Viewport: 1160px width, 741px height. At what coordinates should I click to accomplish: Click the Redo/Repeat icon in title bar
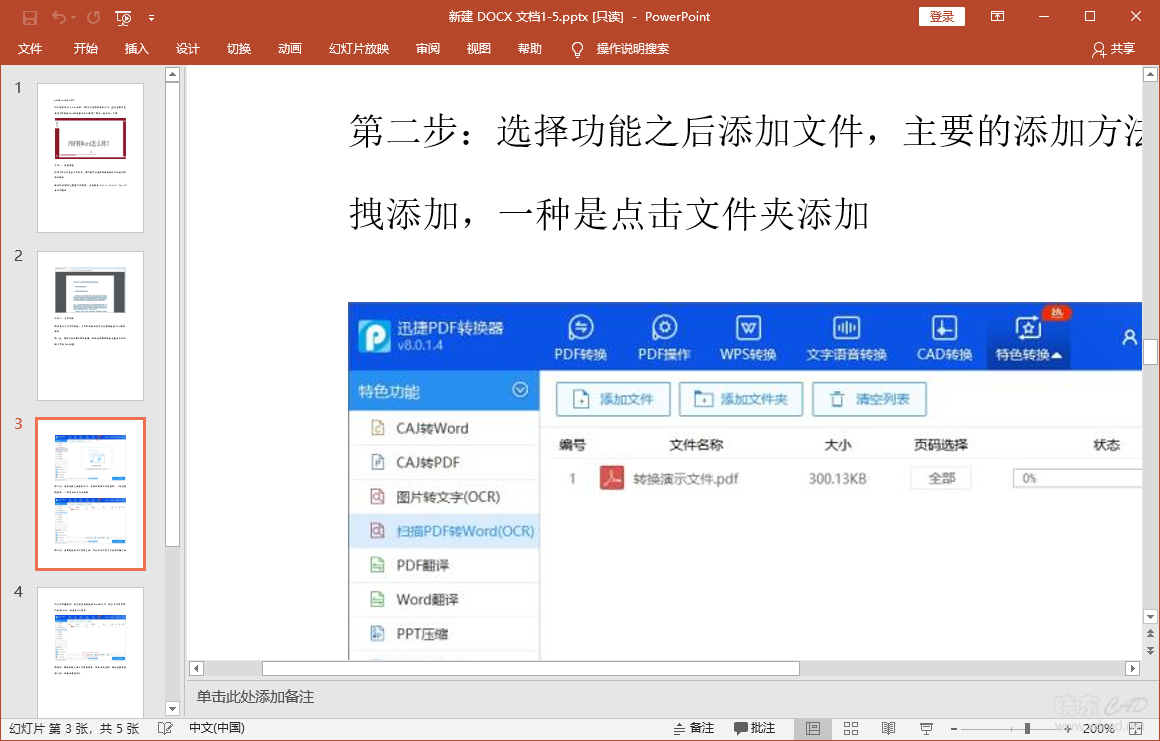pyautogui.click(x=93, y=17)
